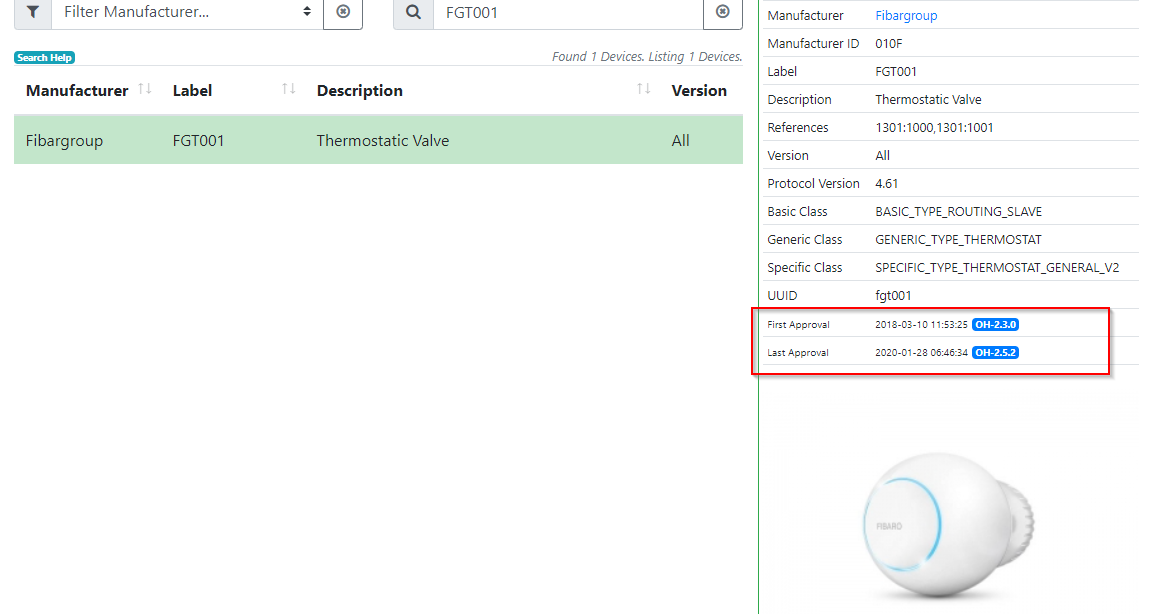The height and width of the screenshot is (614, 1149).
Task: Click the magnifying glass search icon
Action: tap(413, 12)
